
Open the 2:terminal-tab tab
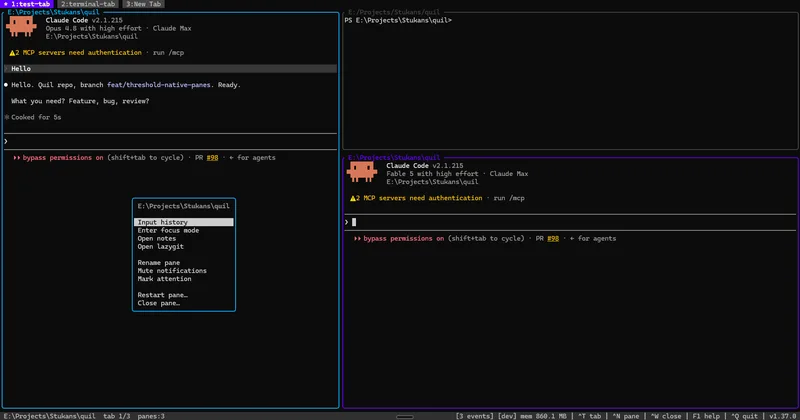(88, 4)
